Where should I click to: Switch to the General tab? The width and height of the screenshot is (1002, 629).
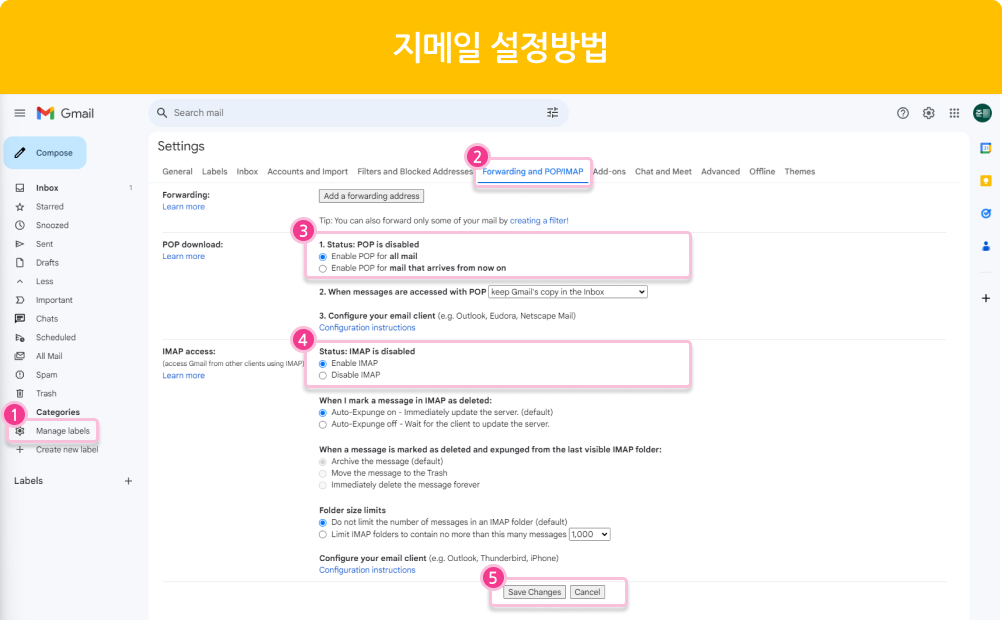point(177,171)
